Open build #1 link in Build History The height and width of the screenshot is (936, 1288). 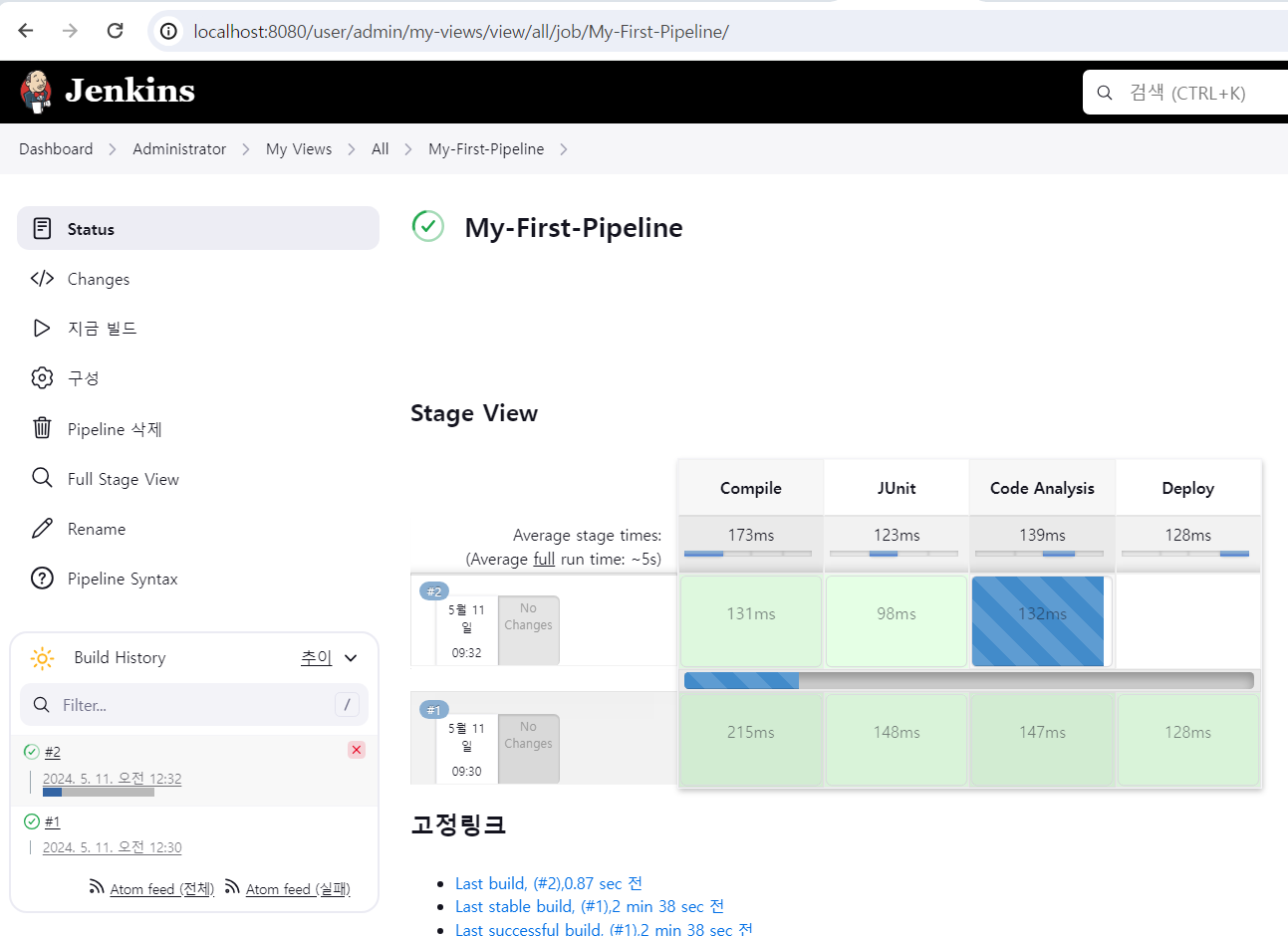pyautogui.click(x=53, y=821)
